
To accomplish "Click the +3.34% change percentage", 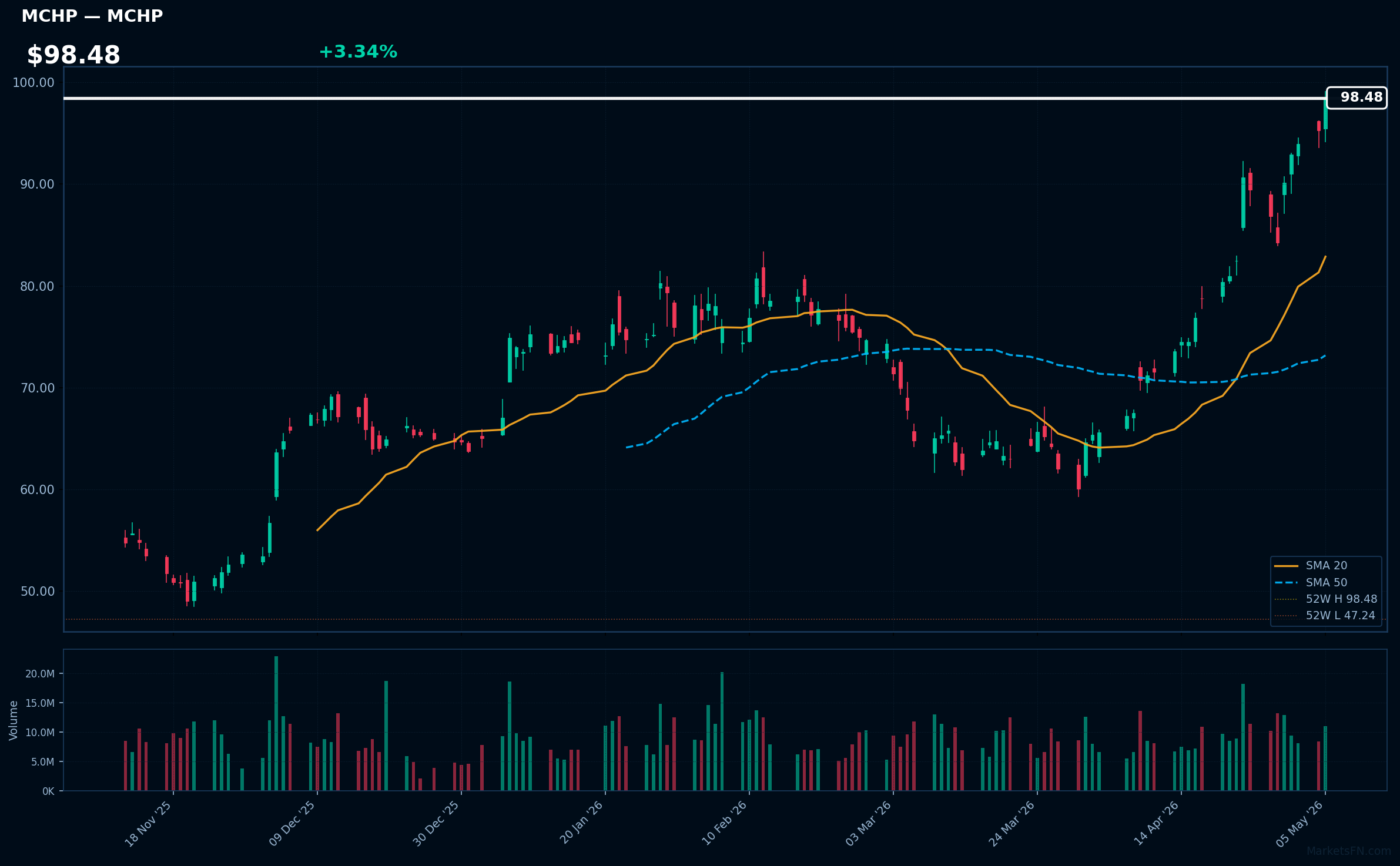I will [x=358, y=52].
